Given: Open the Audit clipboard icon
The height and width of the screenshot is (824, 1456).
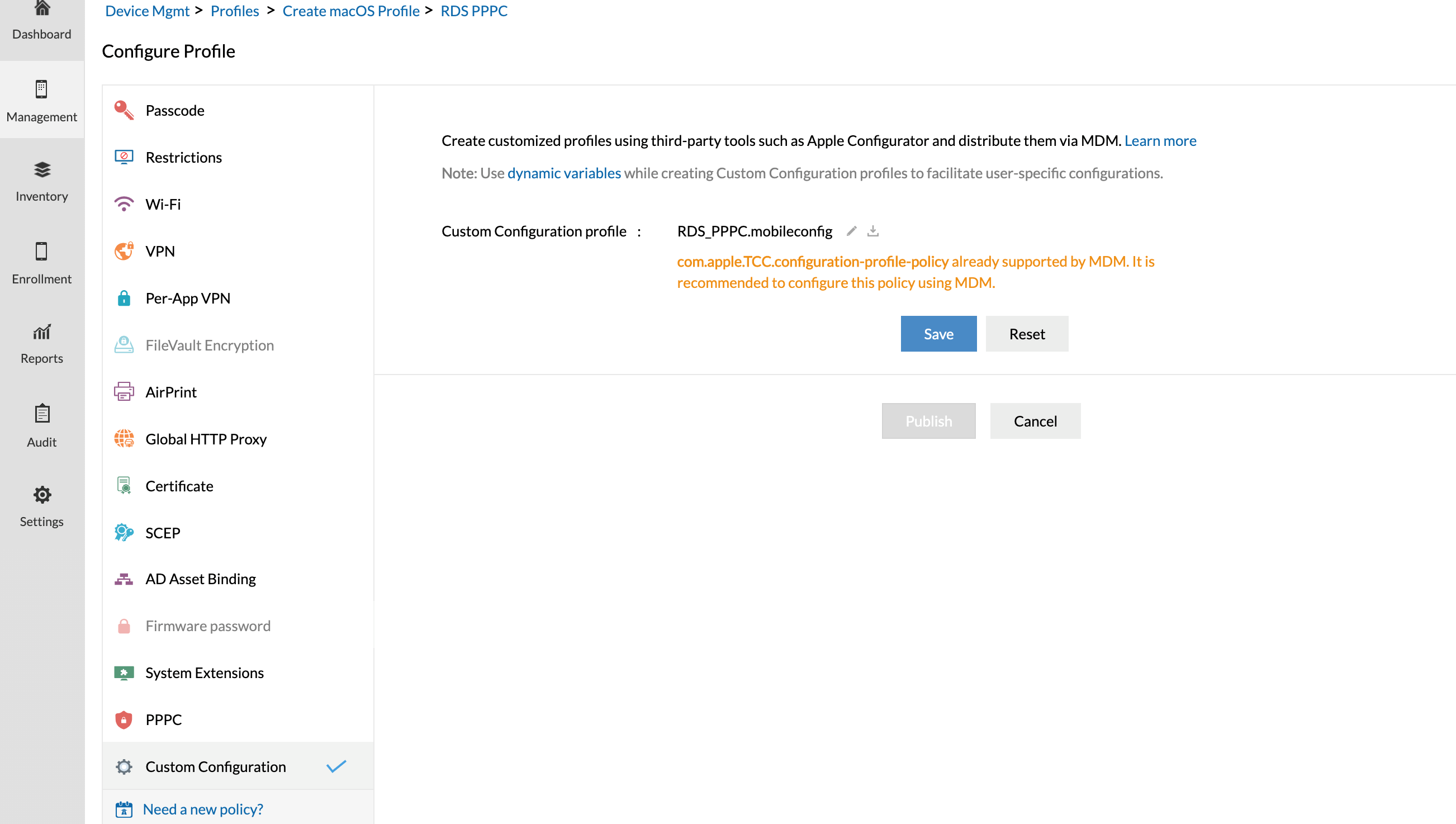Looking at the screenshot, I should (42, 414).
